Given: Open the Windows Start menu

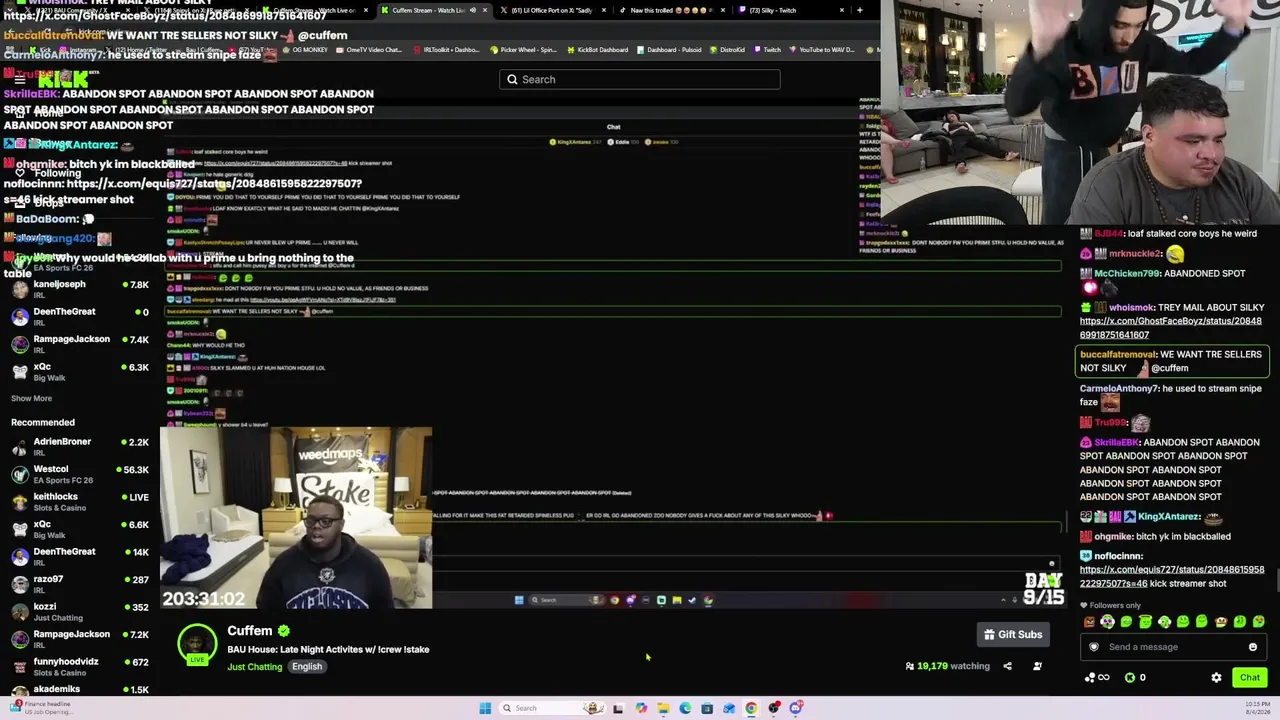Looking at the screenshot, I should click(485, 708).
